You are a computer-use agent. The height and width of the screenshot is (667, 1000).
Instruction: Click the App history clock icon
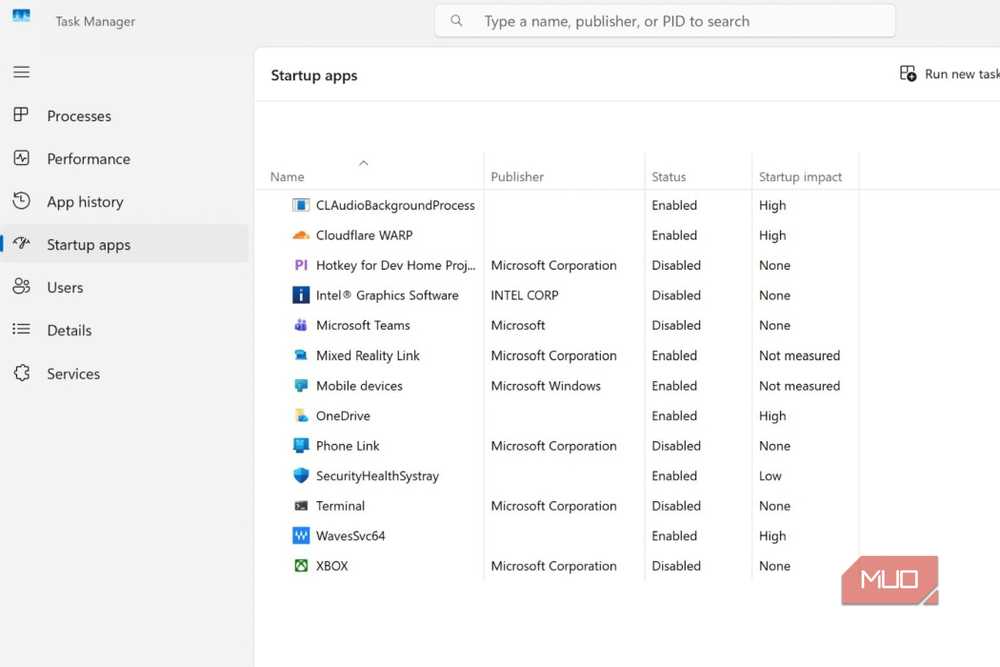pos(21,200)
